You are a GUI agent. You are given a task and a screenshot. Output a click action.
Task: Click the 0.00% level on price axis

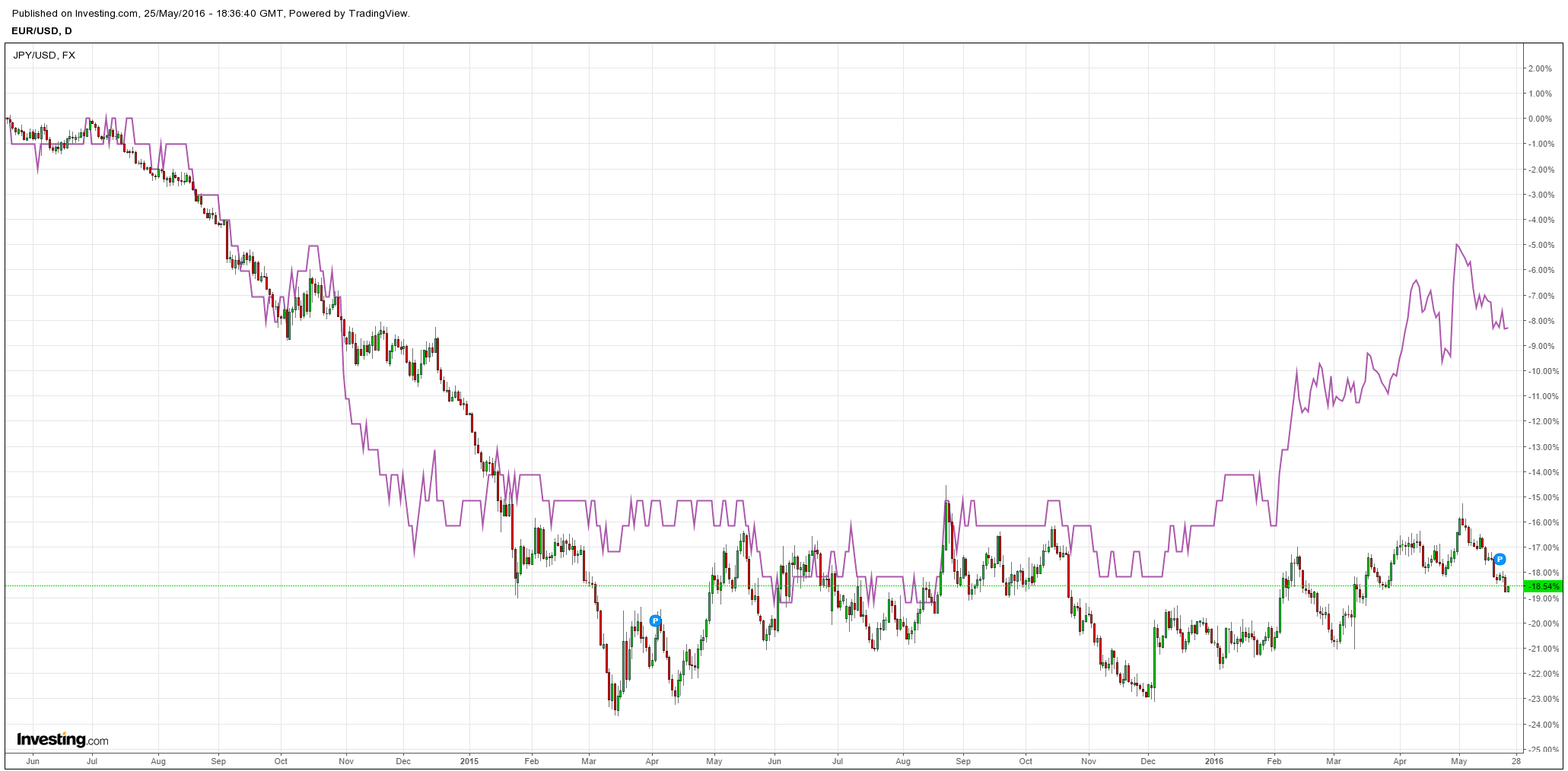pos(1540,119)
